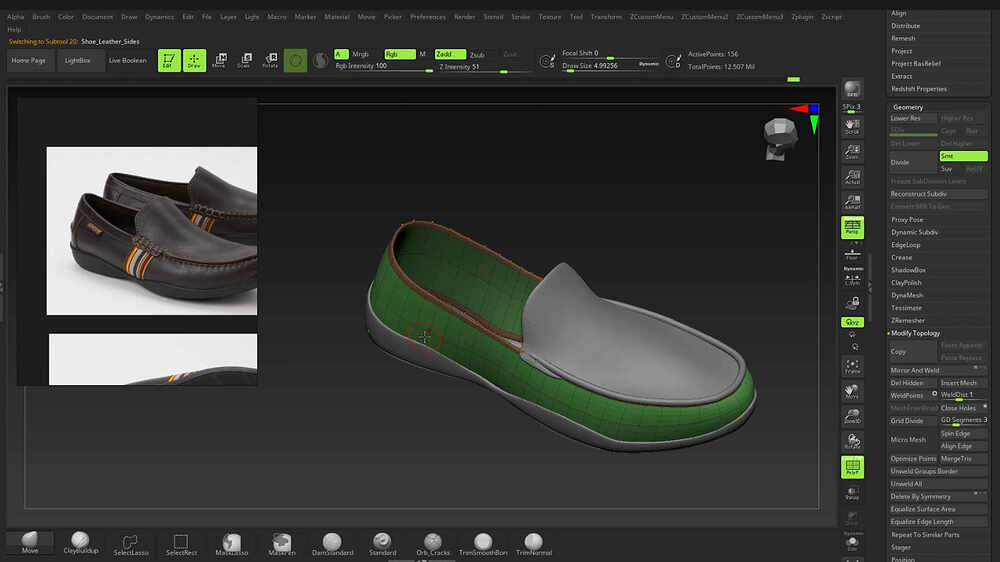
Task: Pick the DamStandard brush
Action: (332, 543)
